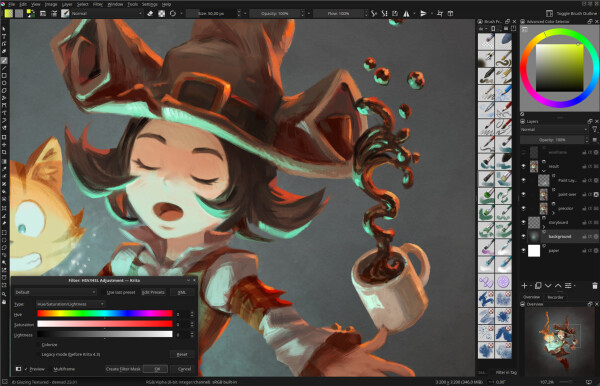Enable Legacy mode (before Krita 4.3) checkbox

pyautogui.click(x=68, y=355)
